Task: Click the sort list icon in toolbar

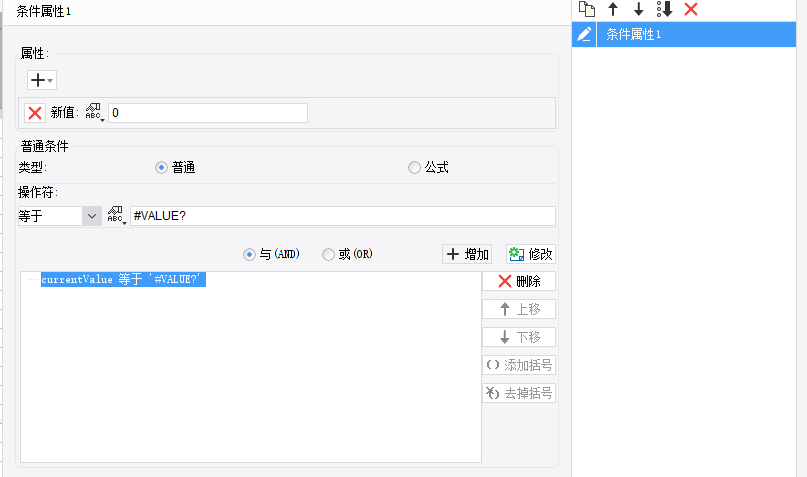Action: coord(664,9)
